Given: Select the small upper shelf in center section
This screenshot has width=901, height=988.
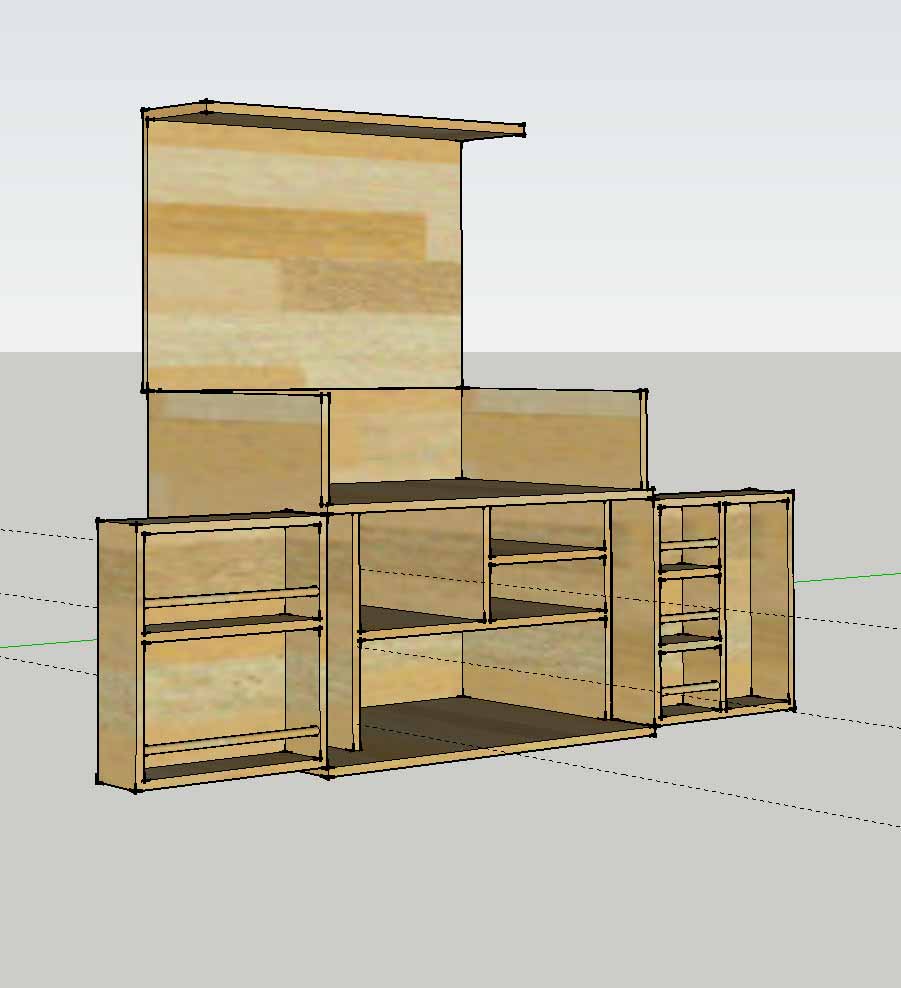Looking at the screenshot, I should tap(547, 551).
